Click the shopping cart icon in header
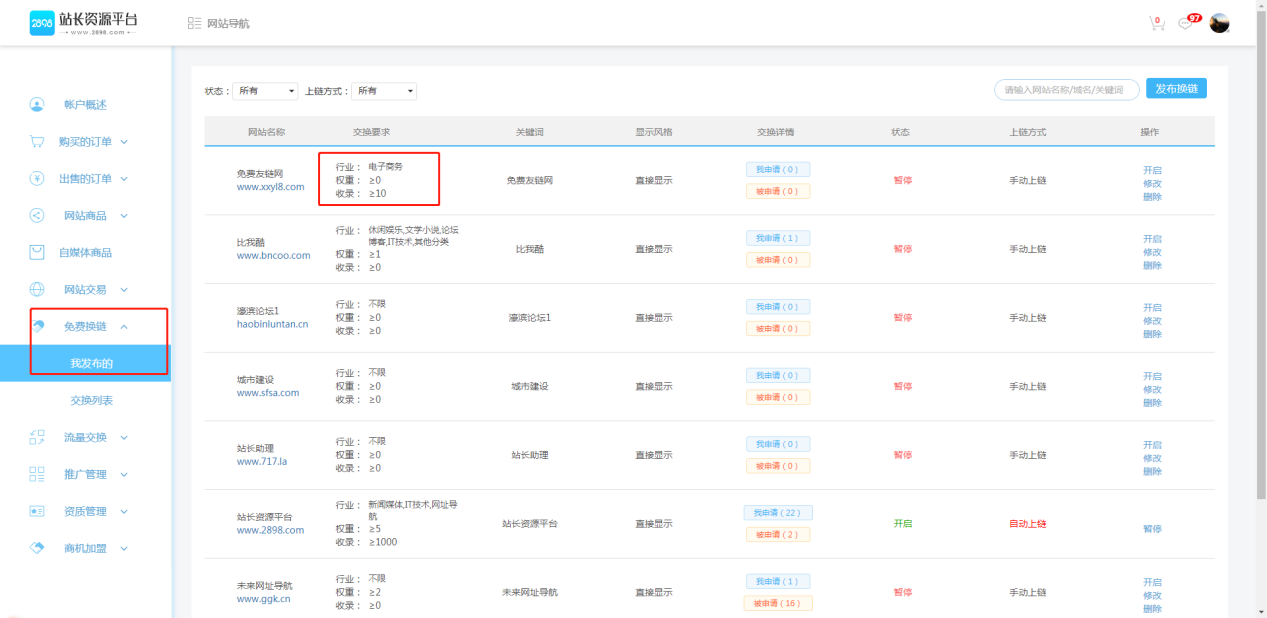This screenshot has height=618, width=1267. coord(1156,23)
